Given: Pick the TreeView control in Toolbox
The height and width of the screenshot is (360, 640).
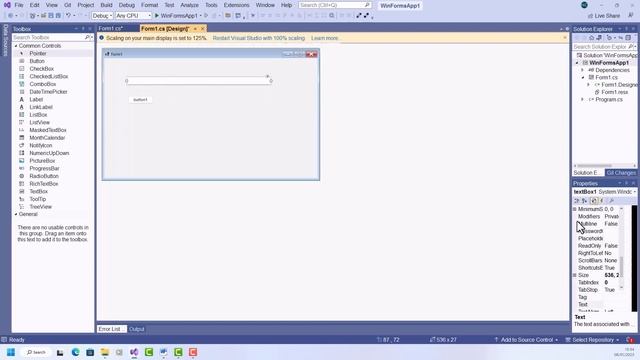Looking at the screenshot, I should click(40, 207).
